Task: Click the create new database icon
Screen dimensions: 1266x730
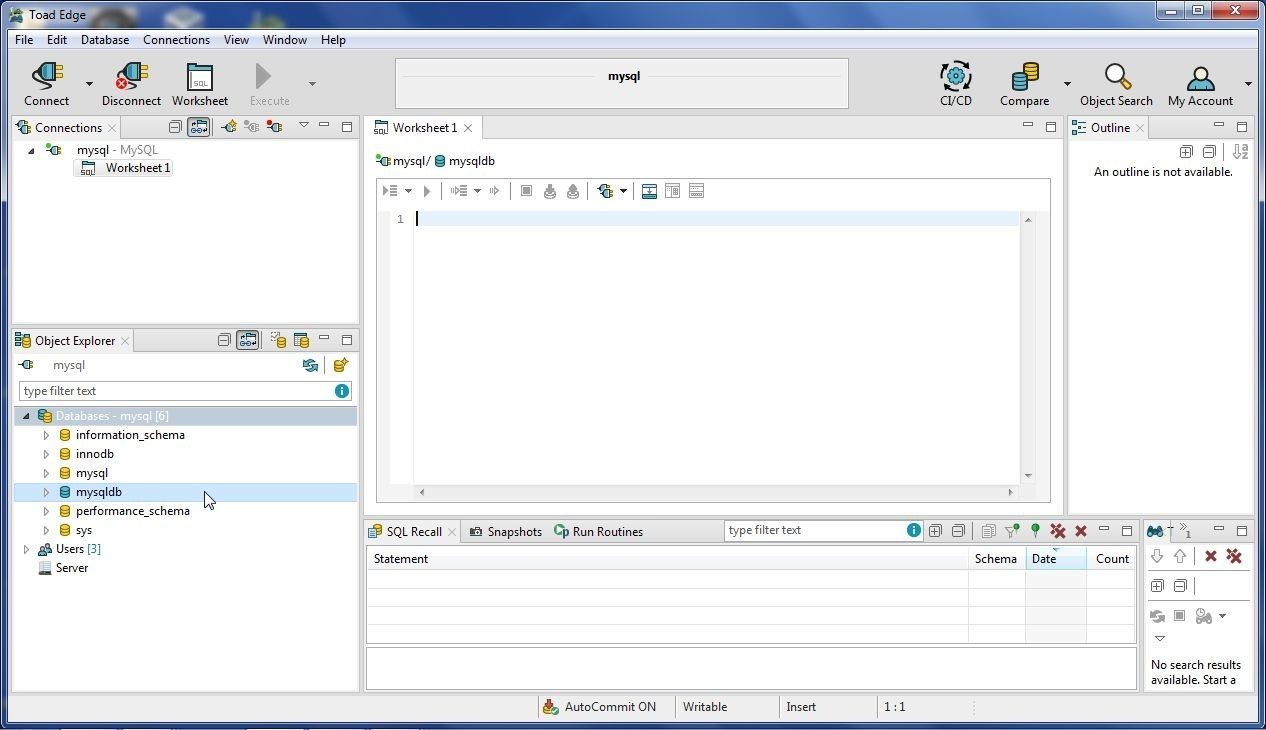Action: (x=340, y=365)
